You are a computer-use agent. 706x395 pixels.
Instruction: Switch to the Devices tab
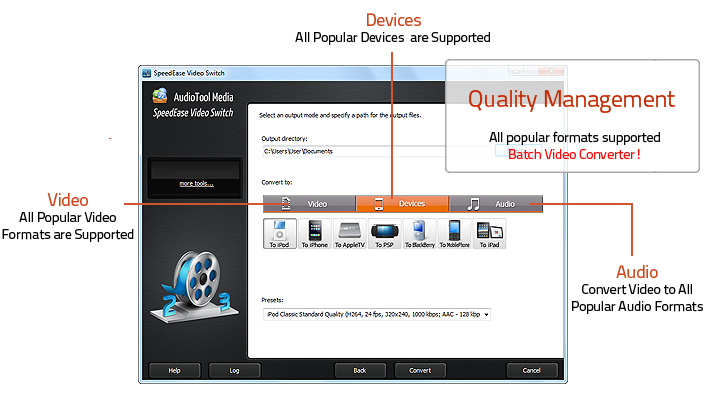pyautogui.click(x=403, y=204)
